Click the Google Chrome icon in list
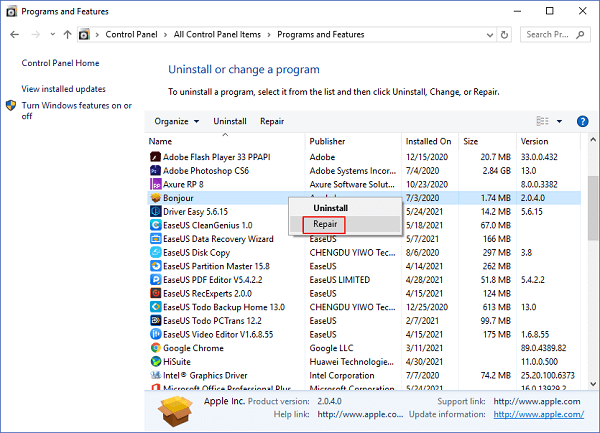600x433 pixels. click(x=155, y=347)
